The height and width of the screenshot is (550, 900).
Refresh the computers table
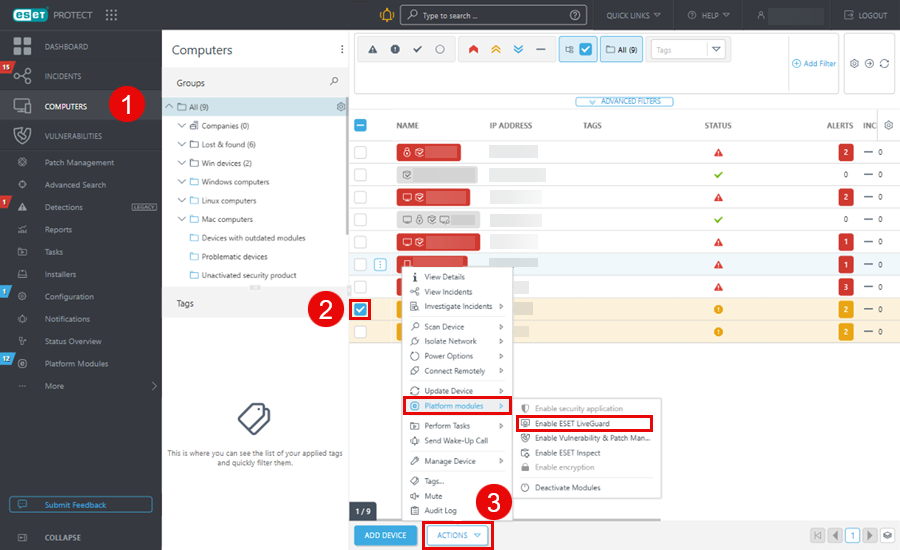coord(885,63)
